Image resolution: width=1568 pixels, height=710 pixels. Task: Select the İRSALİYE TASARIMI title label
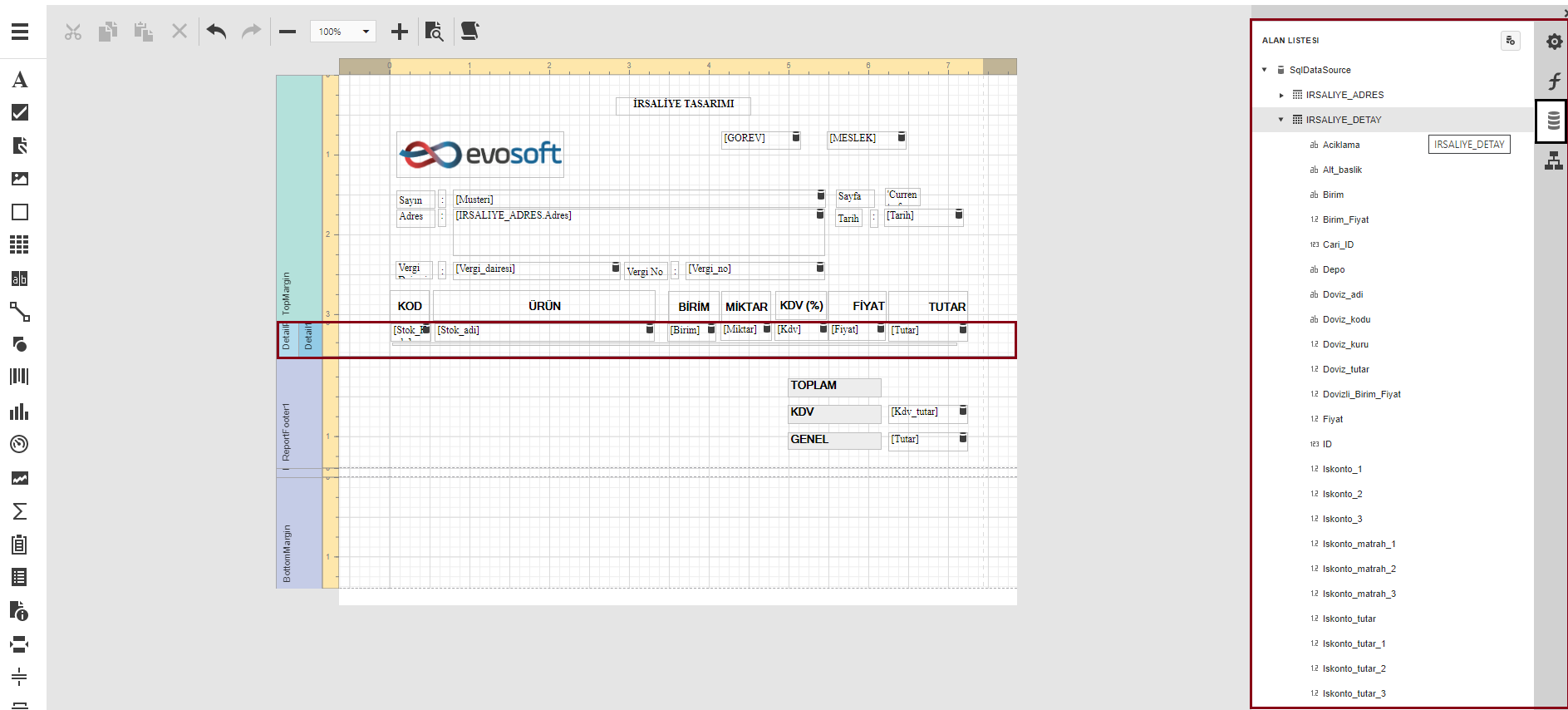coord(683,104)
